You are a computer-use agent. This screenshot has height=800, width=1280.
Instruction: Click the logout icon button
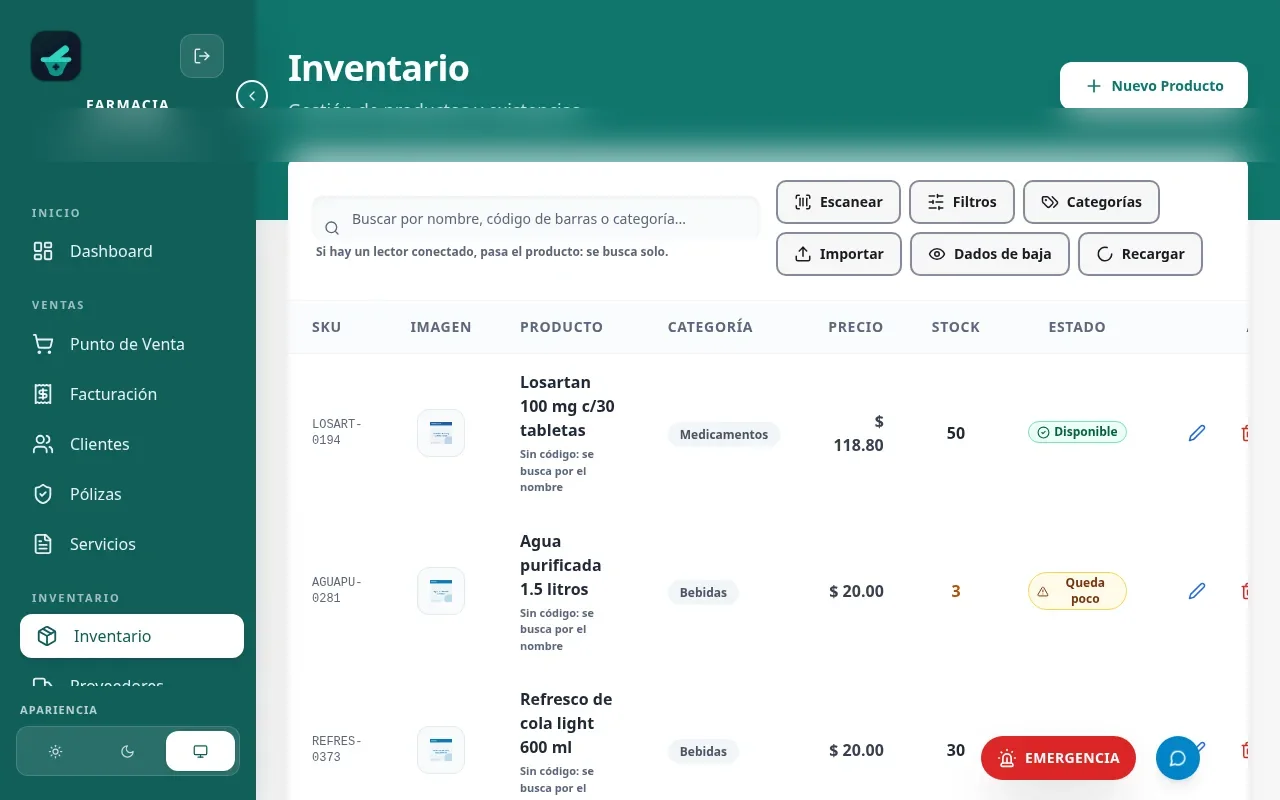click(x=202, y=56)
